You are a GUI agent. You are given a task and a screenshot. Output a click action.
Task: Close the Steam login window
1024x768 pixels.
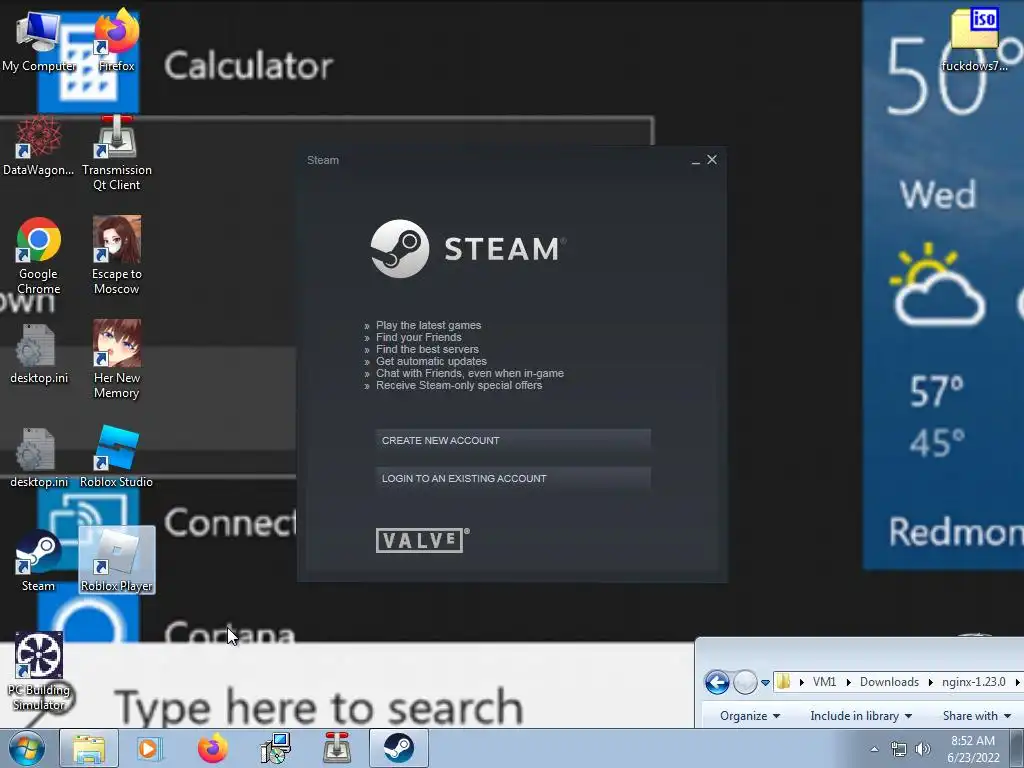coord(712,159)
